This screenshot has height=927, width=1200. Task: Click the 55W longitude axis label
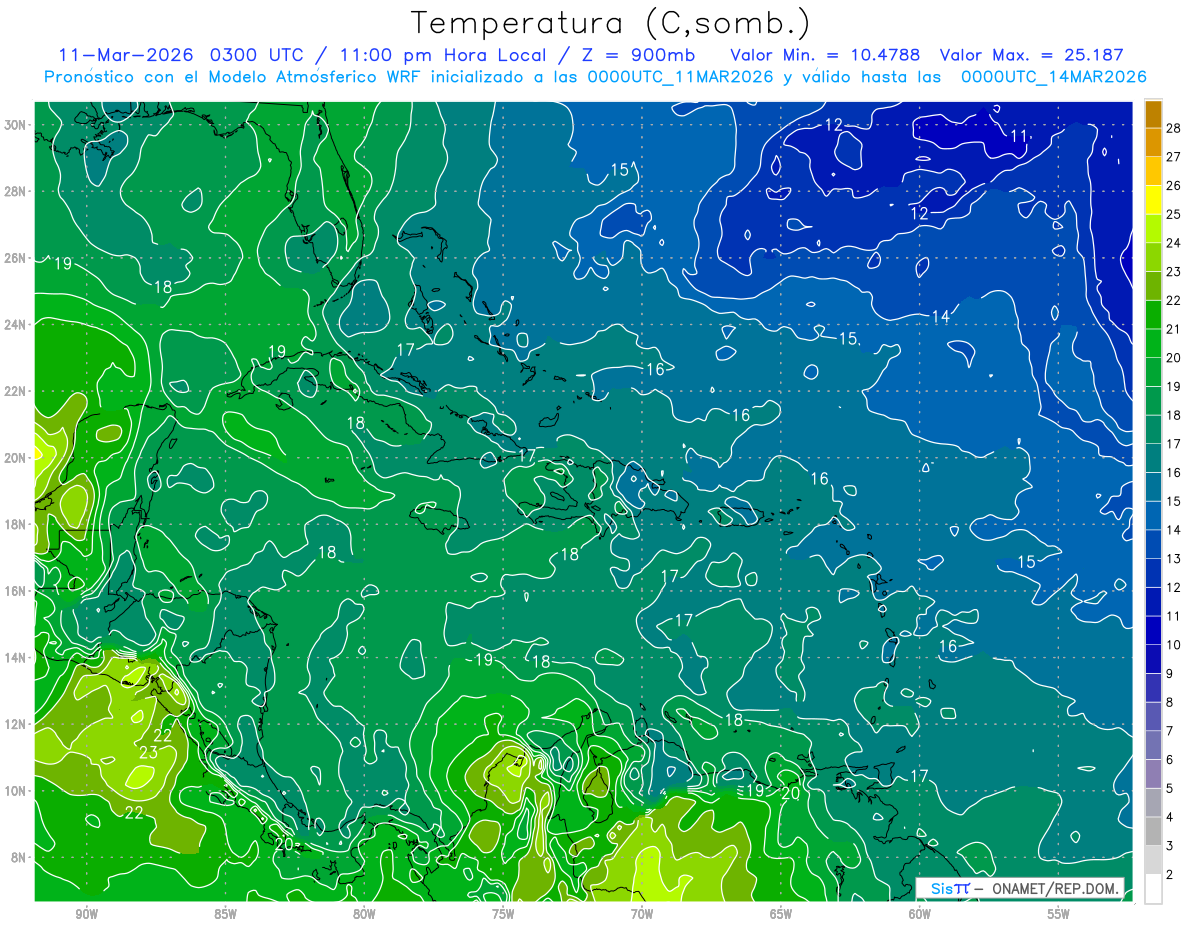[x=1058, y=914]
